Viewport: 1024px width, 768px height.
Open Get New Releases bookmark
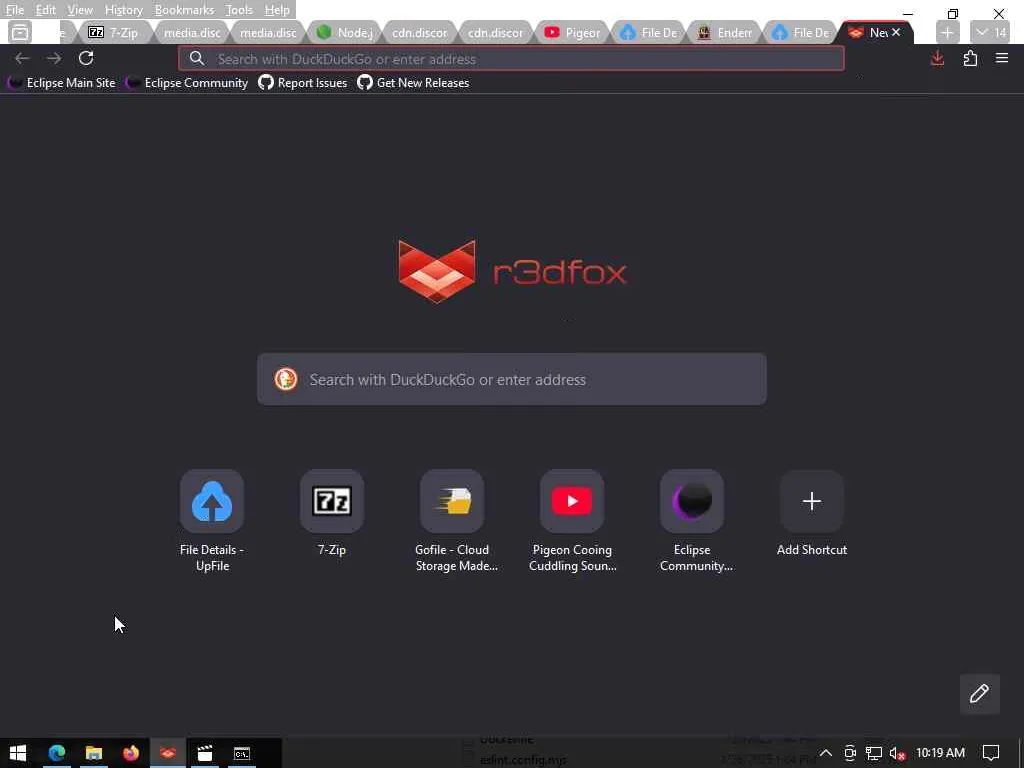[x=413, y=83]
